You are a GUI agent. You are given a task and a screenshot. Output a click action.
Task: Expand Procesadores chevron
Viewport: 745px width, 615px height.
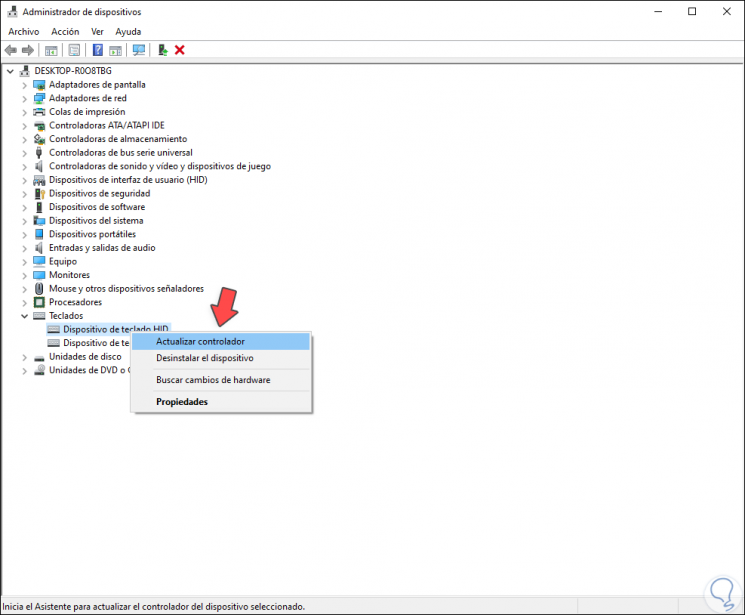click(x=24, y=303)
